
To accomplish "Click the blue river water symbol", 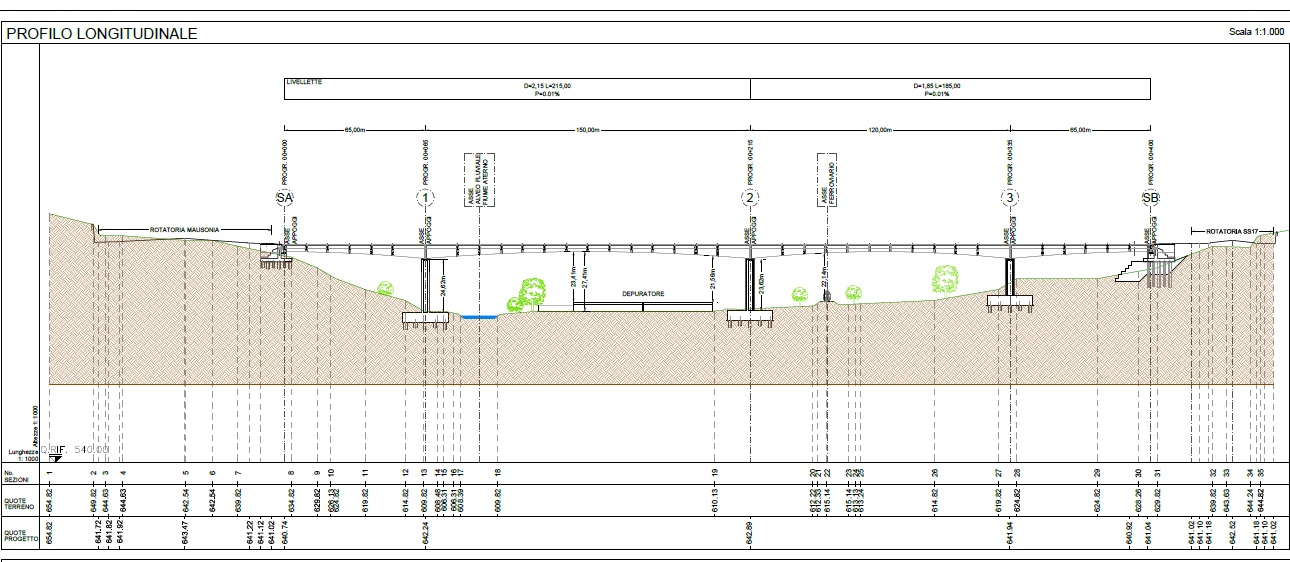I will [x=481, y=317].
